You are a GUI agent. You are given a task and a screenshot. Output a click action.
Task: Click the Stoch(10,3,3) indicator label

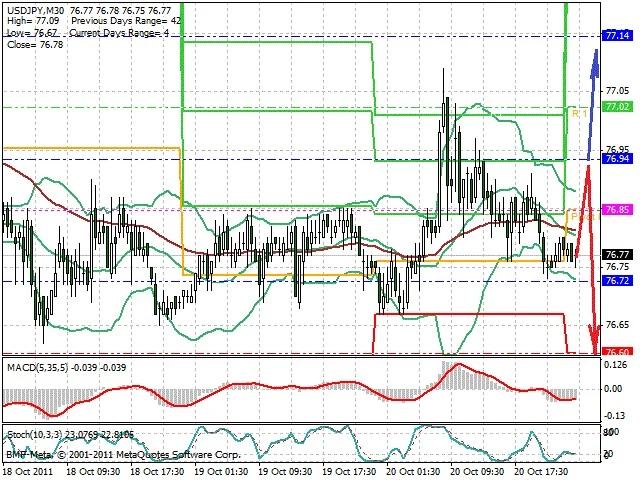[x=39, y=435]
